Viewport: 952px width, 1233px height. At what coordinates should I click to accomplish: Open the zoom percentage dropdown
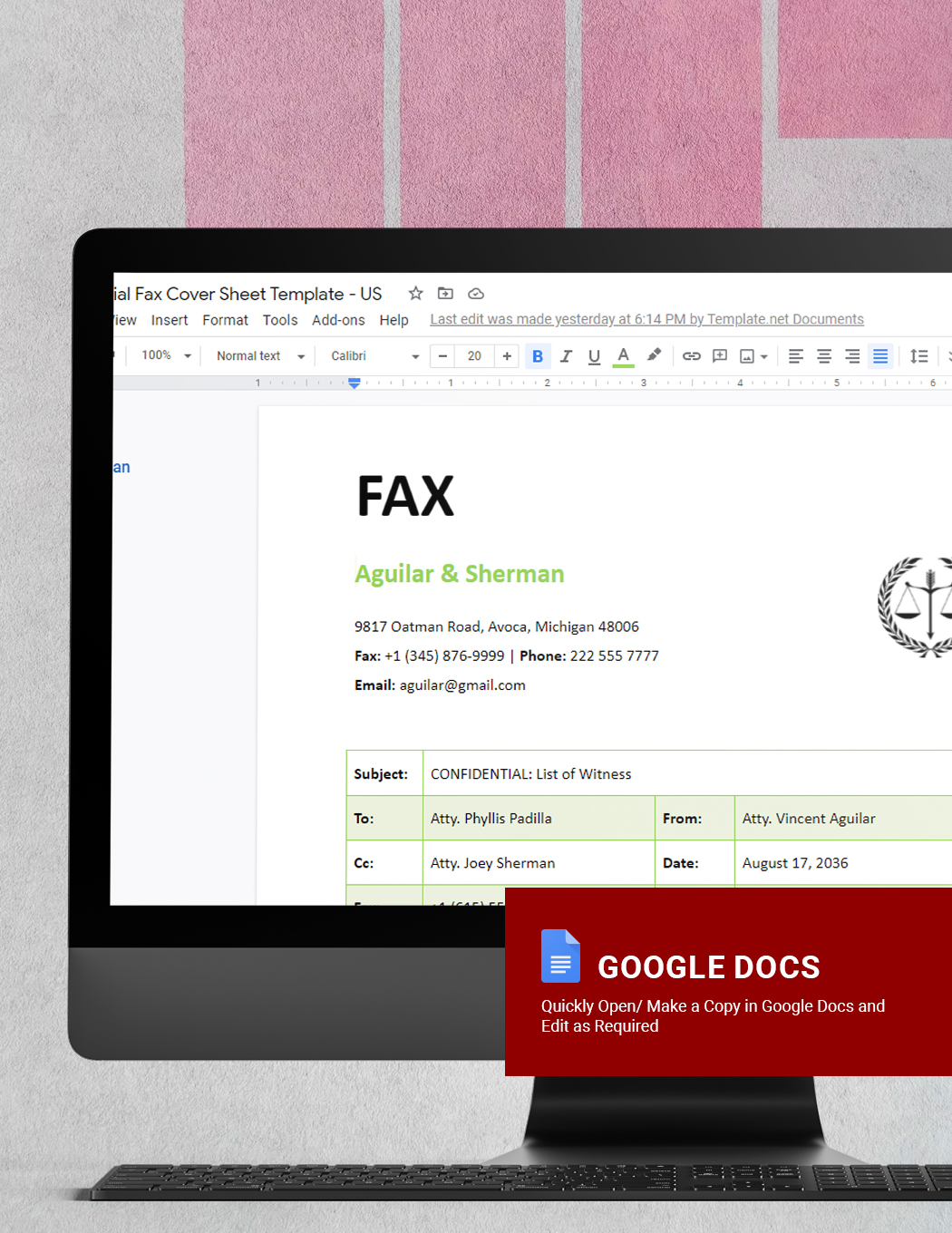(x=164, y=355)
